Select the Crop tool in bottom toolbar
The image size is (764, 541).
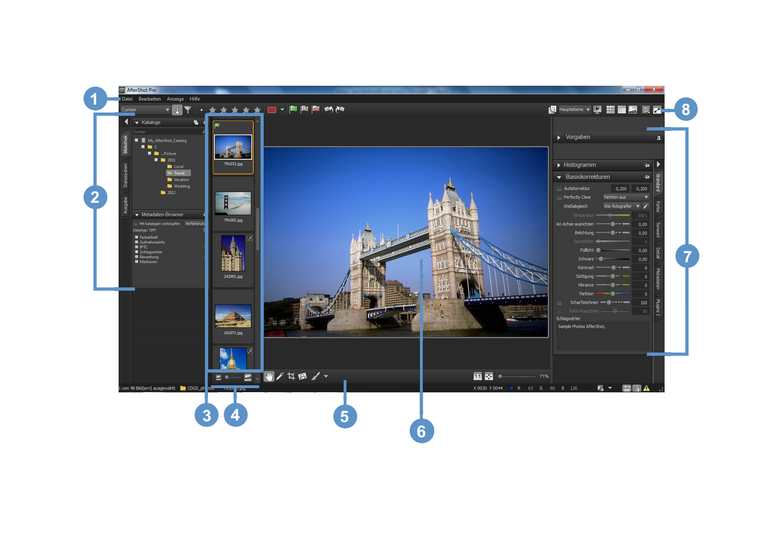[291, 376]
